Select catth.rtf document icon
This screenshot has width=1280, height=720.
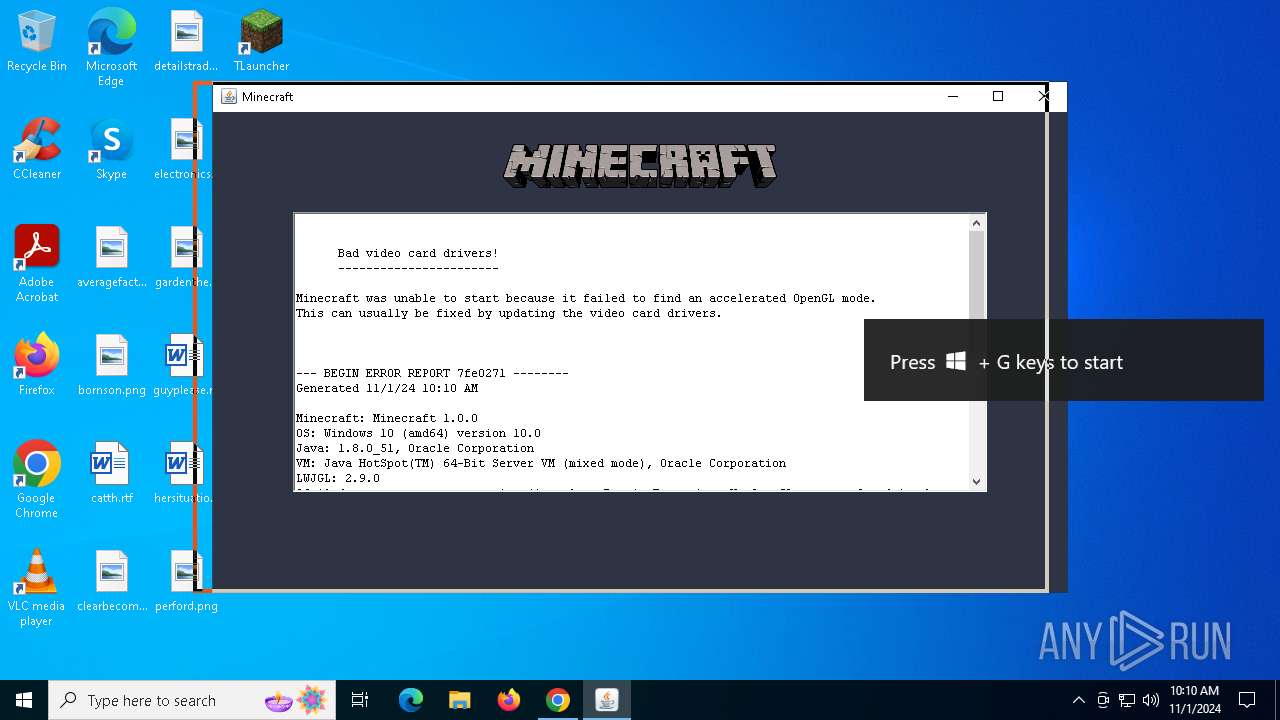111,474
